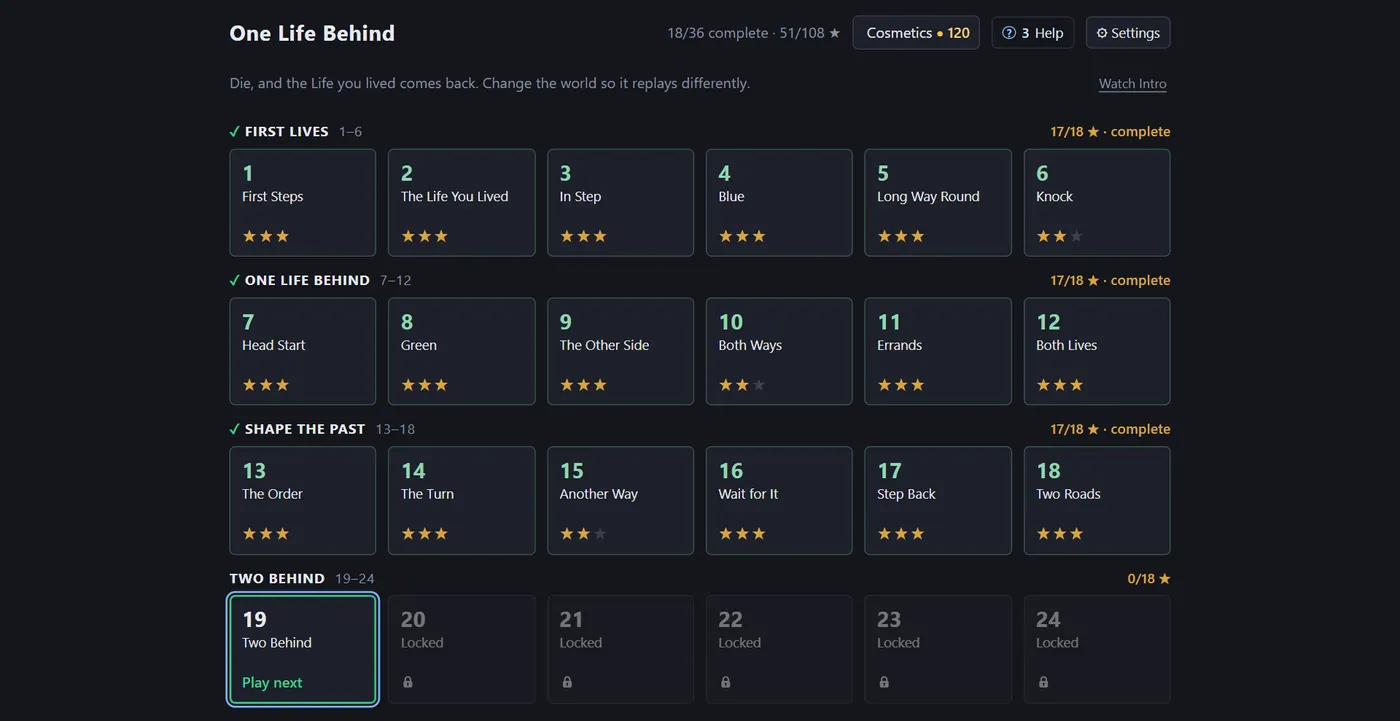
Task: Click the 18/36 complete progress text
Action: pos(718,33)
